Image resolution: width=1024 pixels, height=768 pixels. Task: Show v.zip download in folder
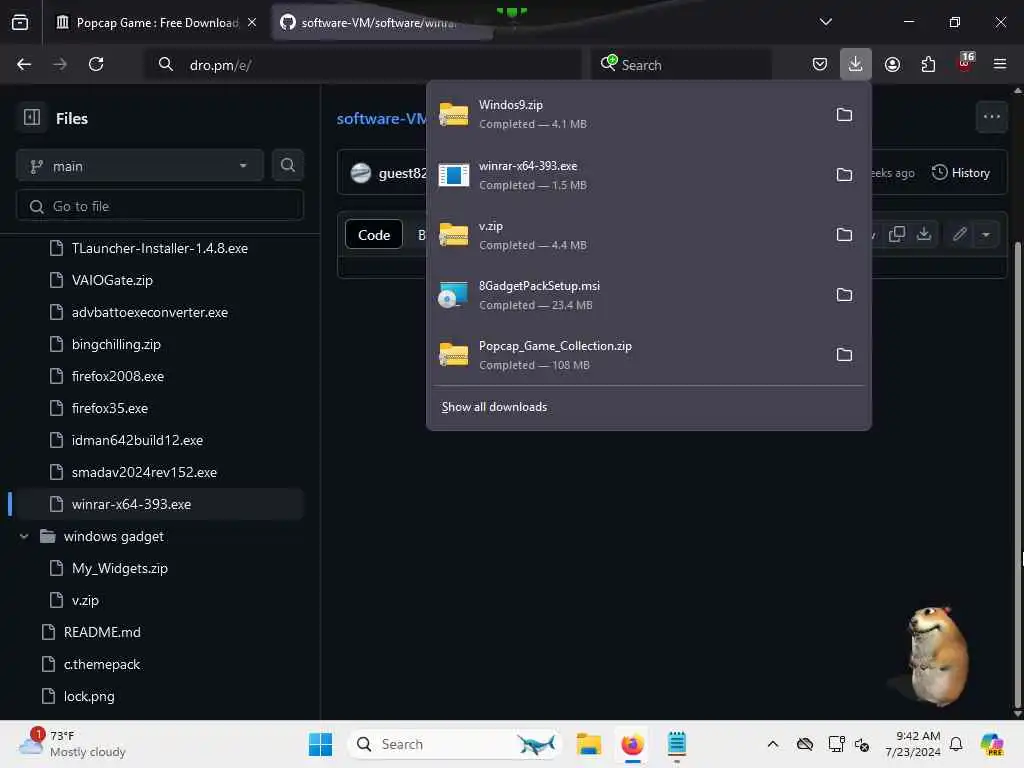844,234
